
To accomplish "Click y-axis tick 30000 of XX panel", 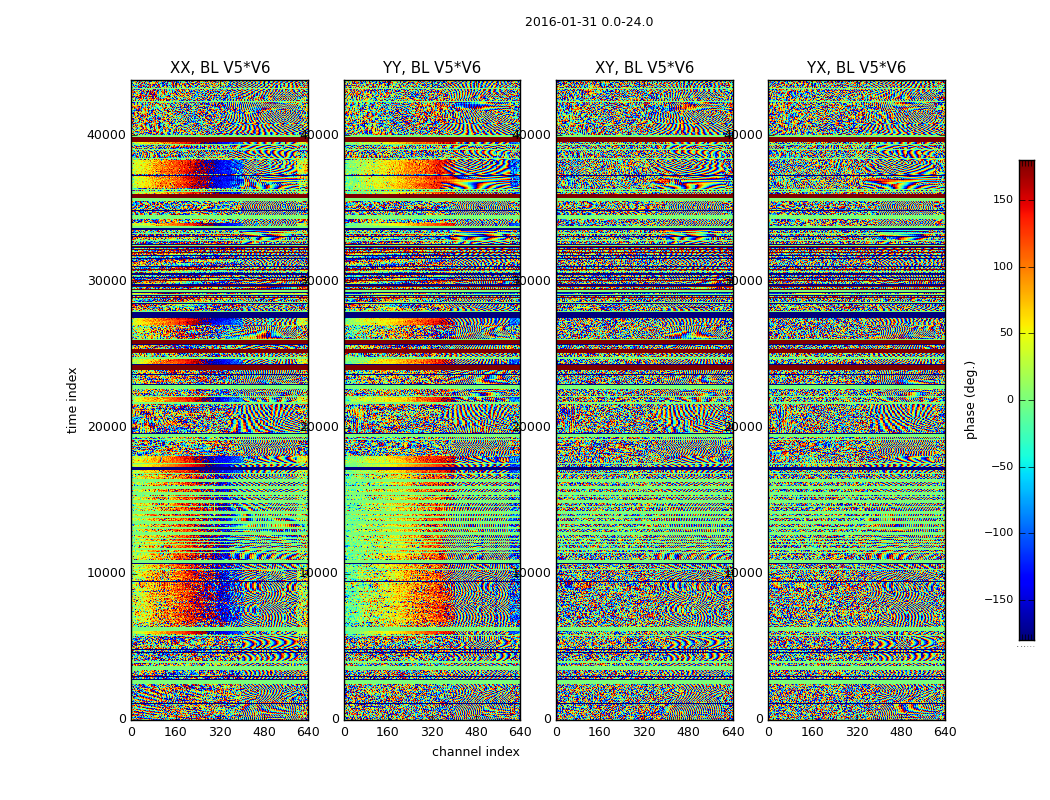I will coord(106,281).
